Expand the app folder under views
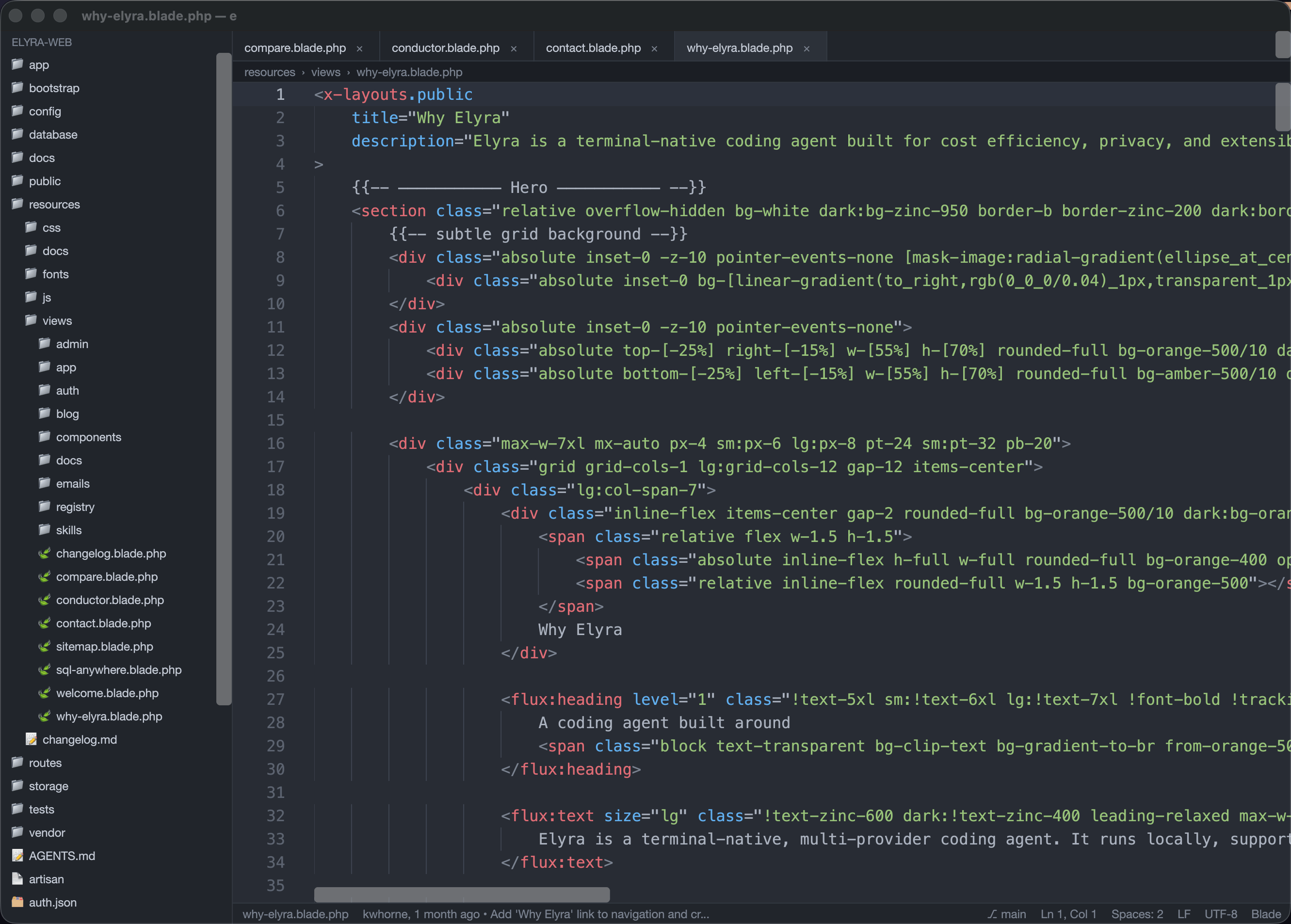 pos(66,367)
